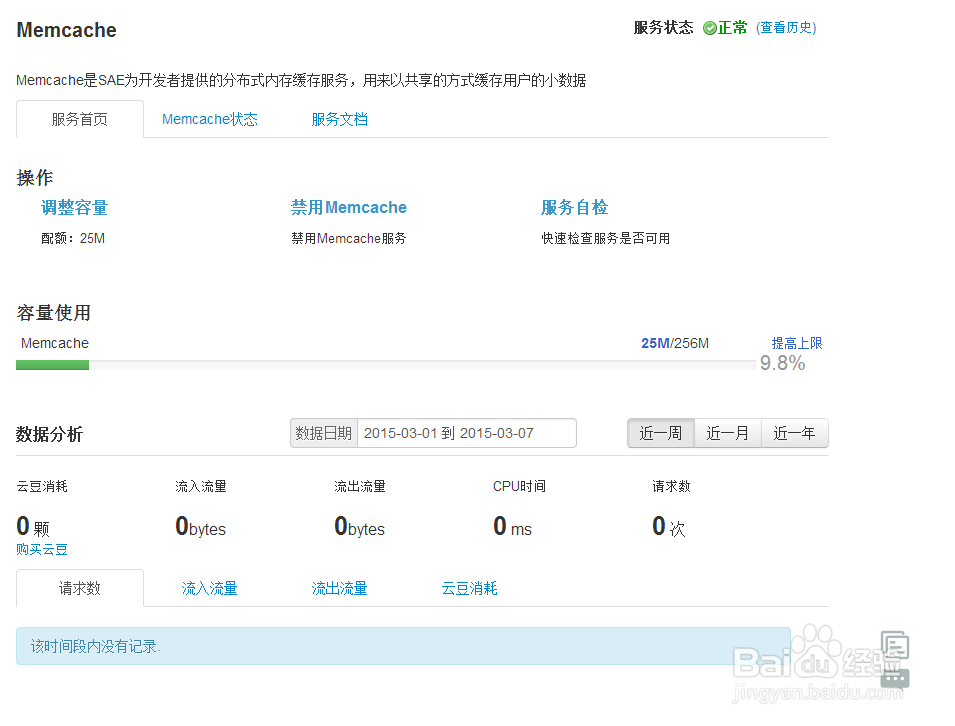Click 配额：25M quota text
This screenshot has width=955, height=726.
73,238
